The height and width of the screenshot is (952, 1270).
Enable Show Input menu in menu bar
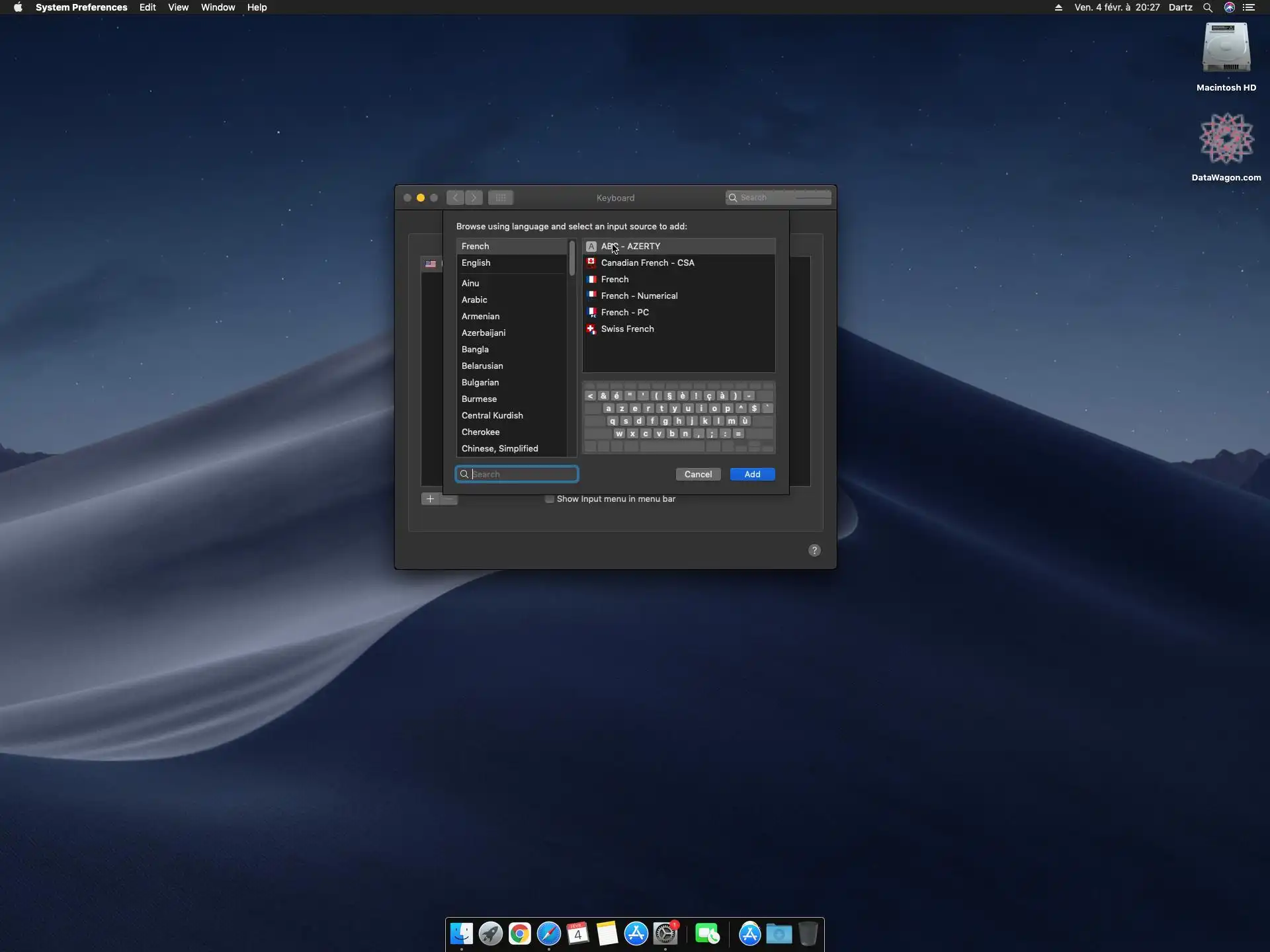click(550, 499)
